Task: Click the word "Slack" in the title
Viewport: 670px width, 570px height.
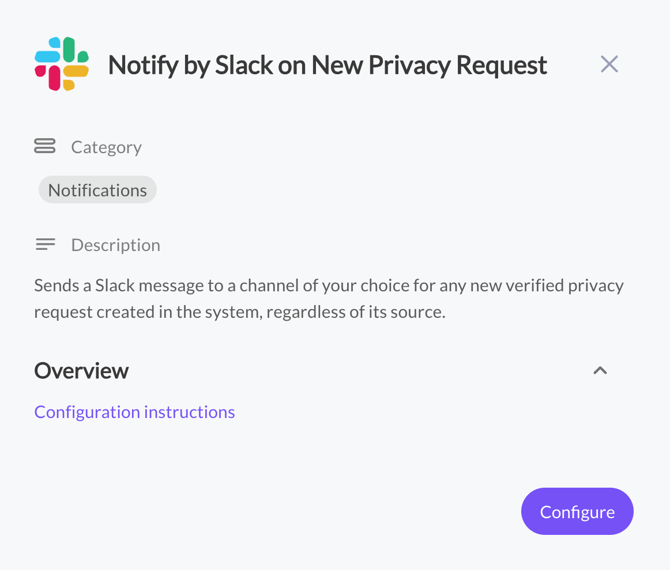Action: 245,65
